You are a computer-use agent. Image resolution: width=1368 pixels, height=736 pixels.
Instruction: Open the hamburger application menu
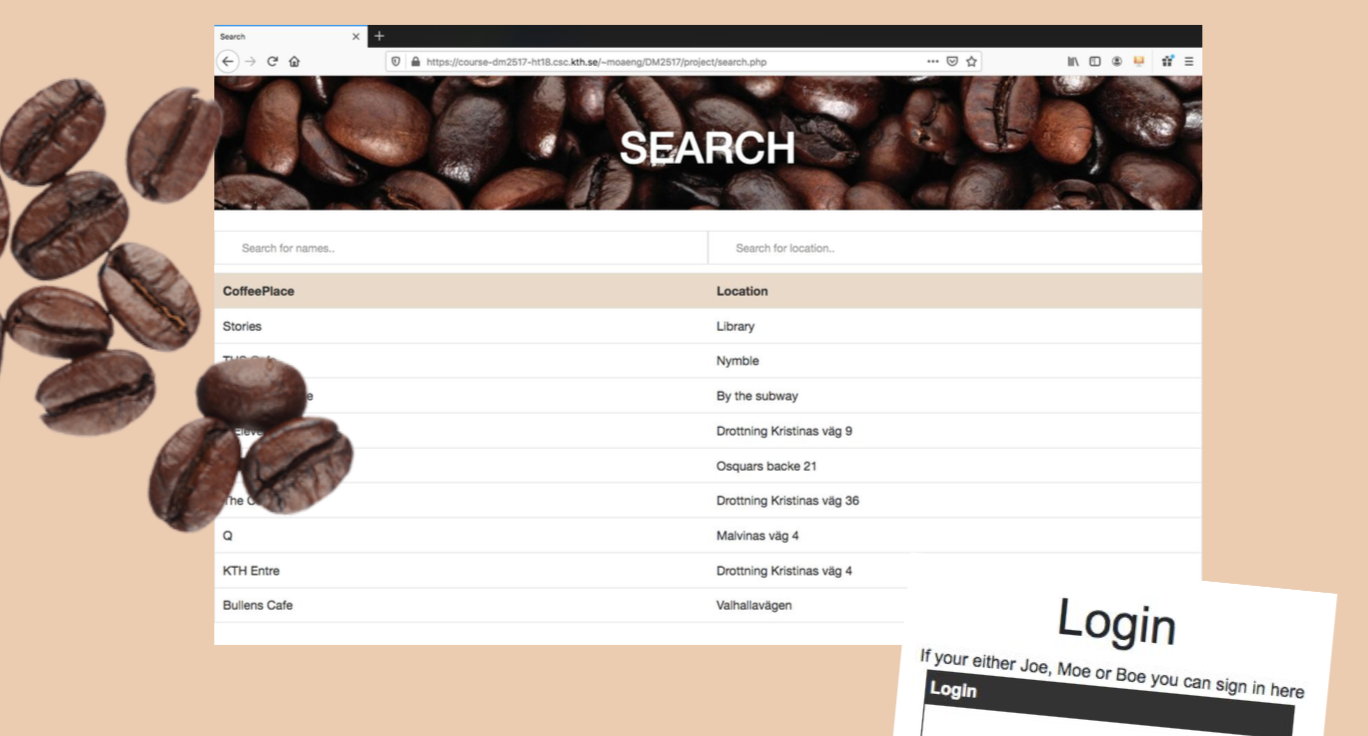pos(1189,61)
